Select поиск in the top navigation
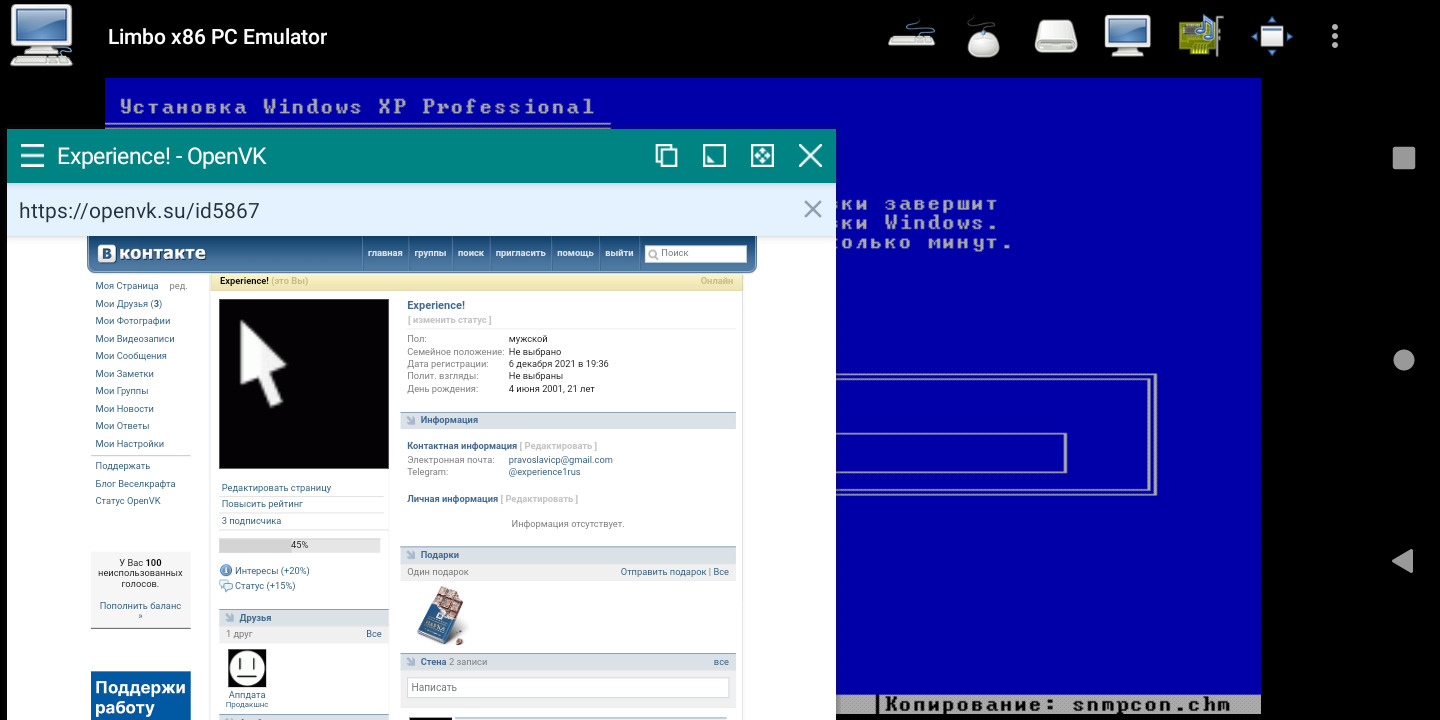1440x720 pixels. pos(471,253)
